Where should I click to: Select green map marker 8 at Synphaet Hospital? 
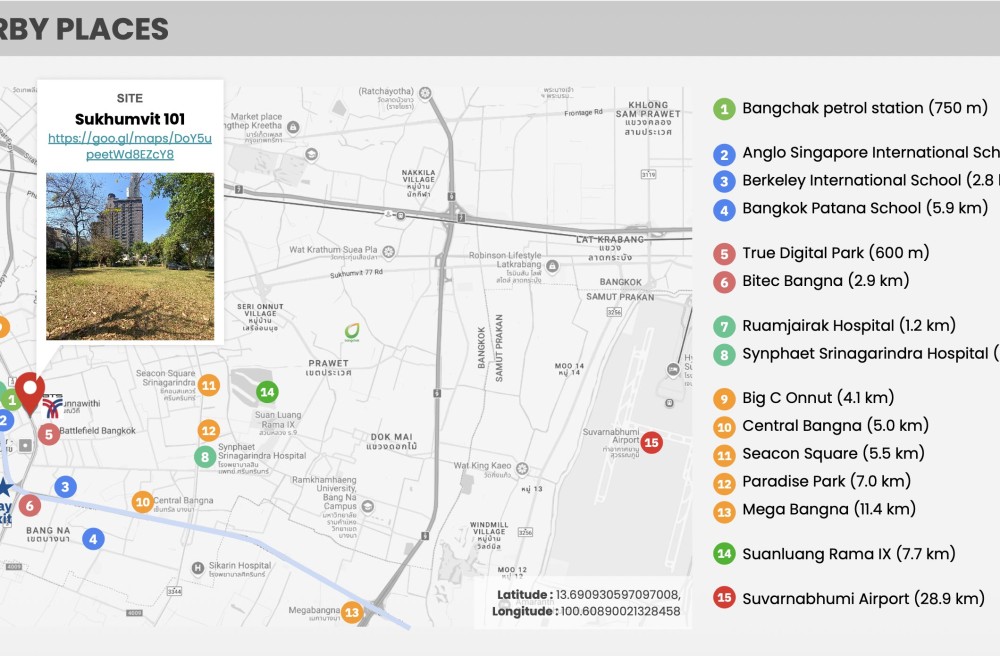[205, 457]
